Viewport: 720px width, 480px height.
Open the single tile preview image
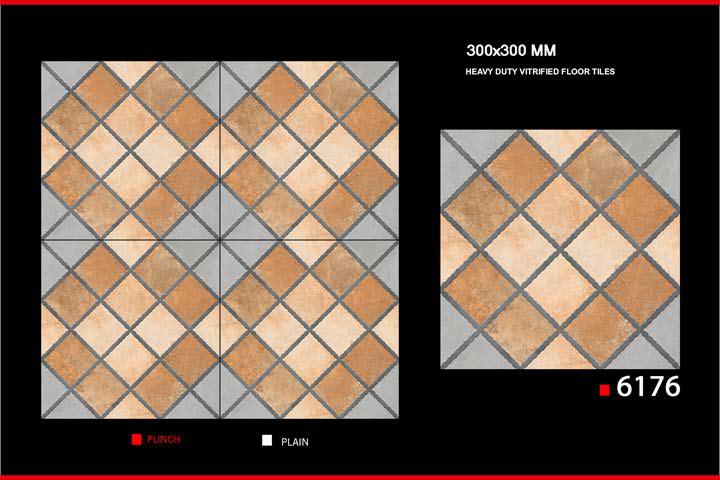560,249
